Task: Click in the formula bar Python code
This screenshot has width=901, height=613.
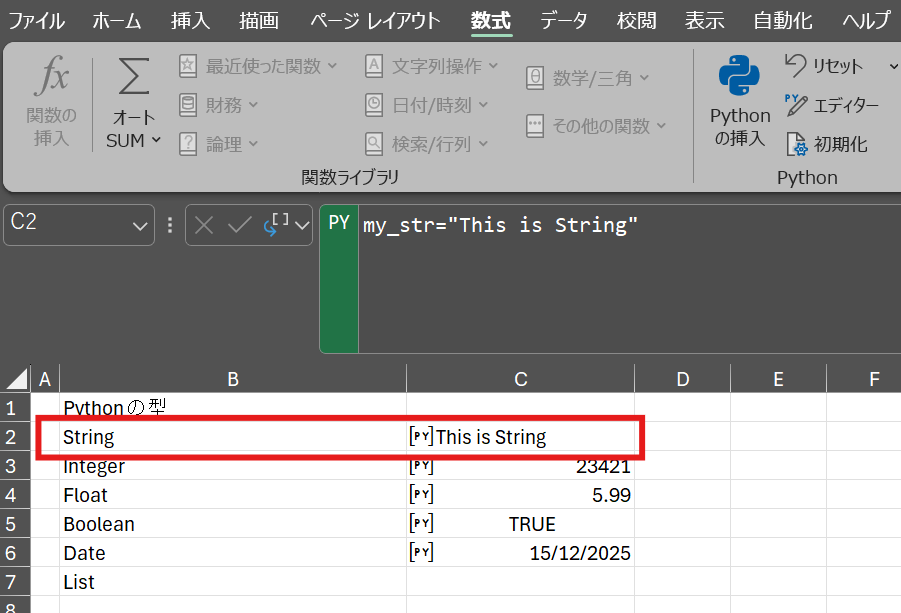Action: pos(500,225)
